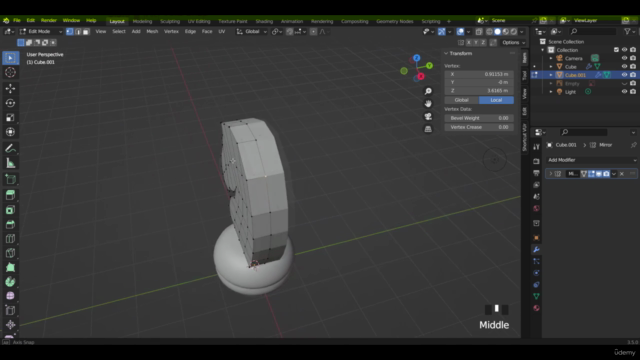
Task: Select the Extrude Region tool
Action: [10, 195]
